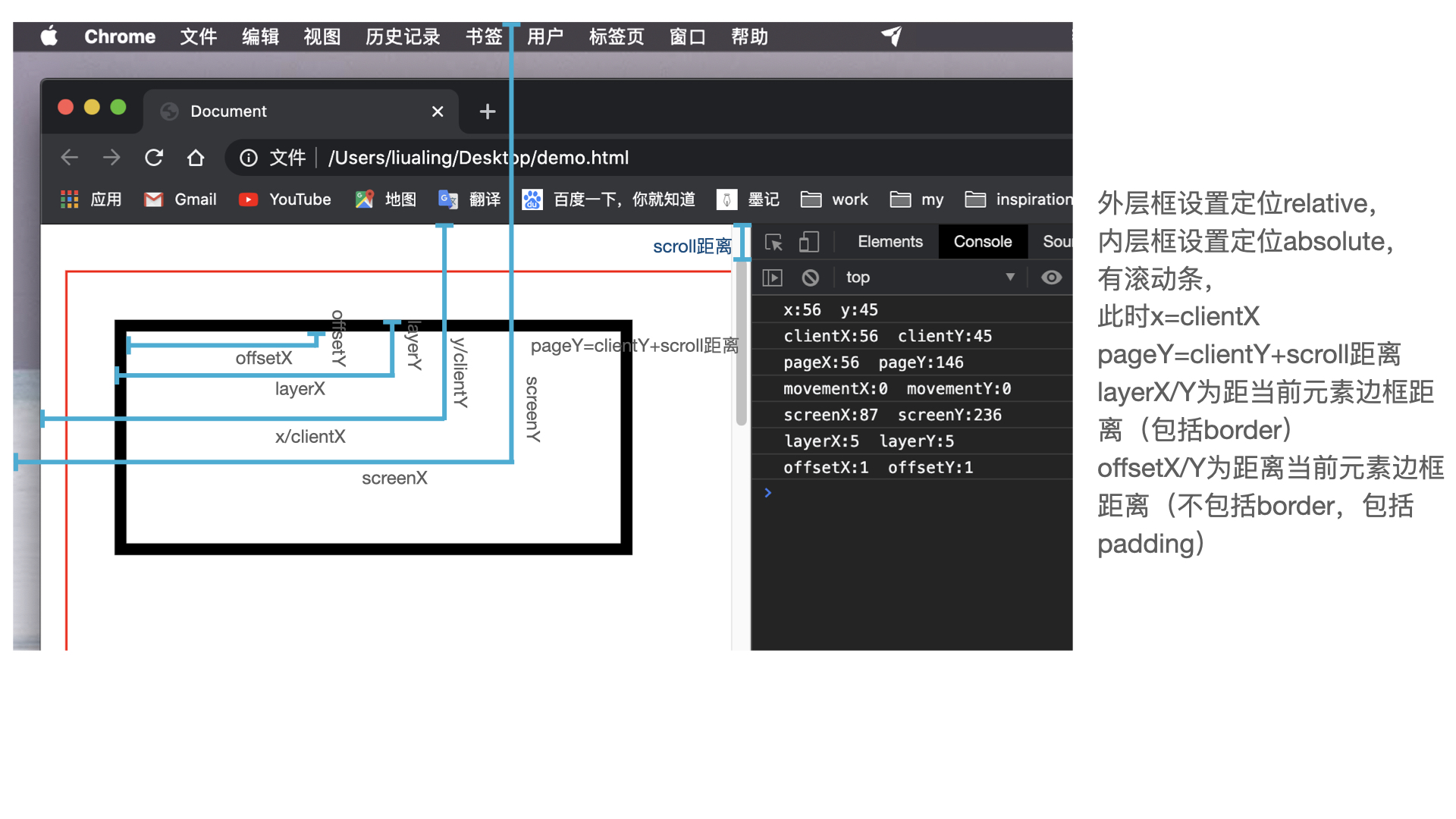Expand the work bookmarks folder
This screenshot has width=1456, height=819.
click(834, 199)
